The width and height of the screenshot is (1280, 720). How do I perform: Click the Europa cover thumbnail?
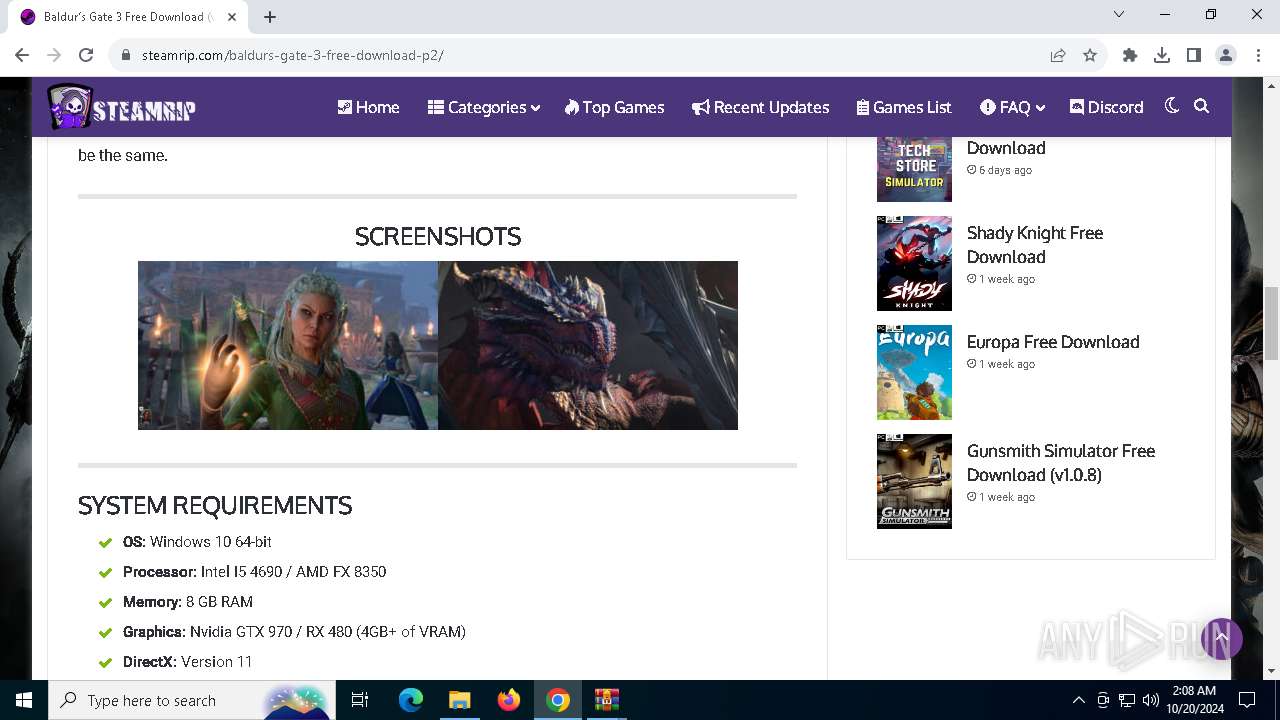point(914,372)
